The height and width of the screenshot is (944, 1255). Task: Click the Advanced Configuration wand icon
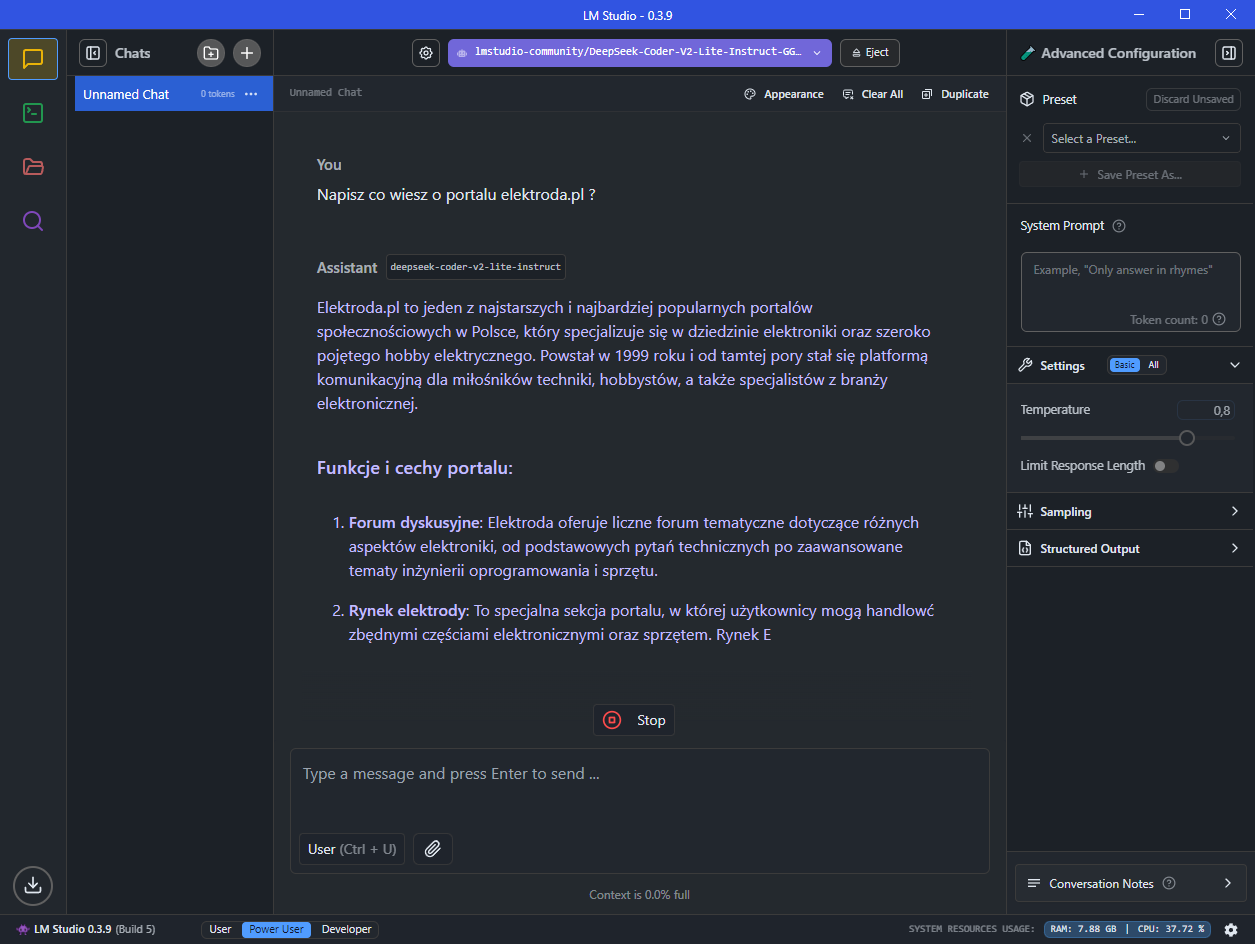(1027, 53)
